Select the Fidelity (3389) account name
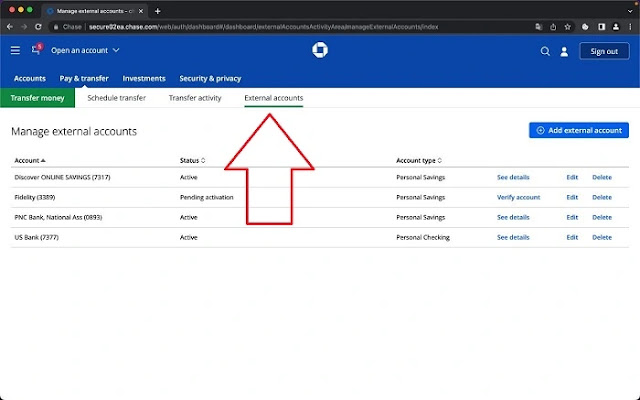 click(35, 197)
